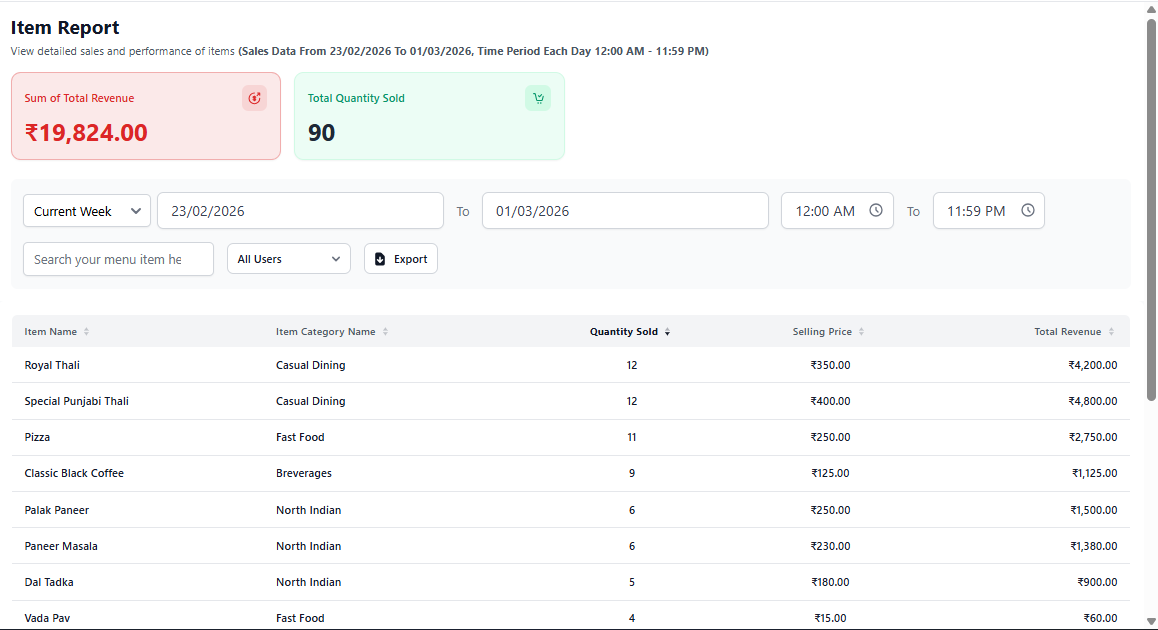Click the sort icon beside Total Revenue
This screenshot has height=630, width=1158.
pos(1110,332)
